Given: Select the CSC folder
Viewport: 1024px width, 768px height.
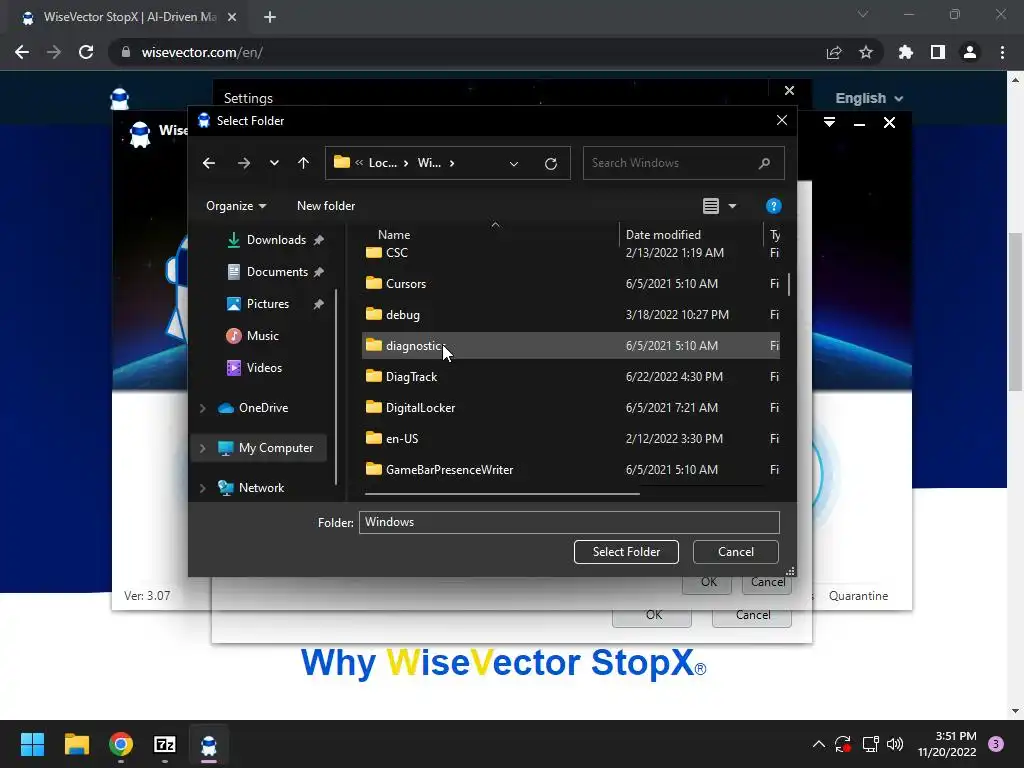Looking at the screenshot, I should (571, 253).
